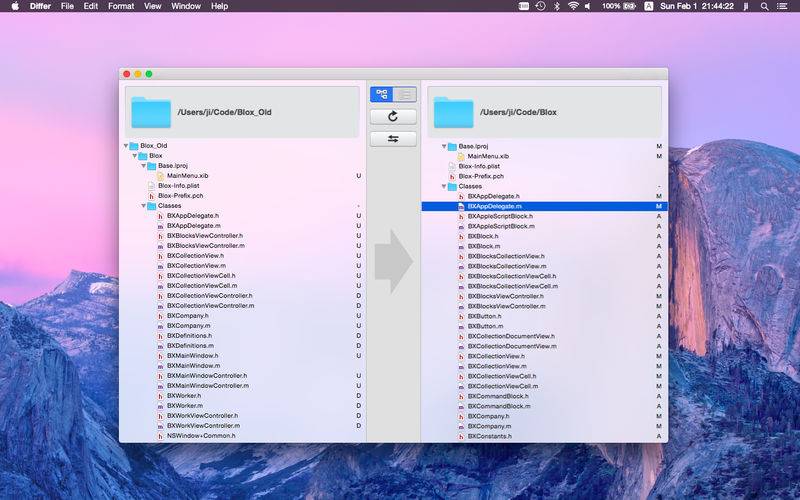Open the Format menu
The image size is (800, 500).
click(121, 6)
